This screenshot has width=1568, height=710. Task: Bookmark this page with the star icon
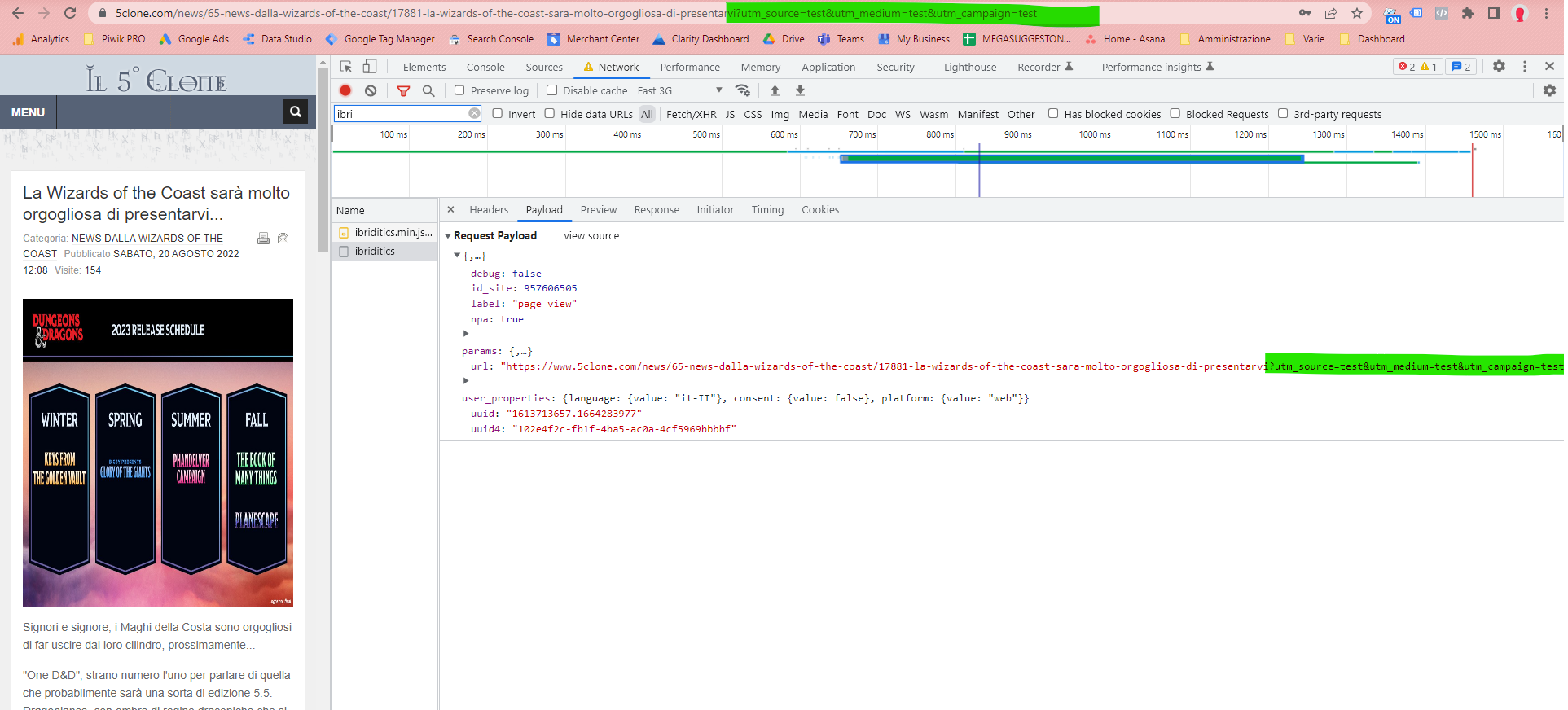(x=1357, y=13)
